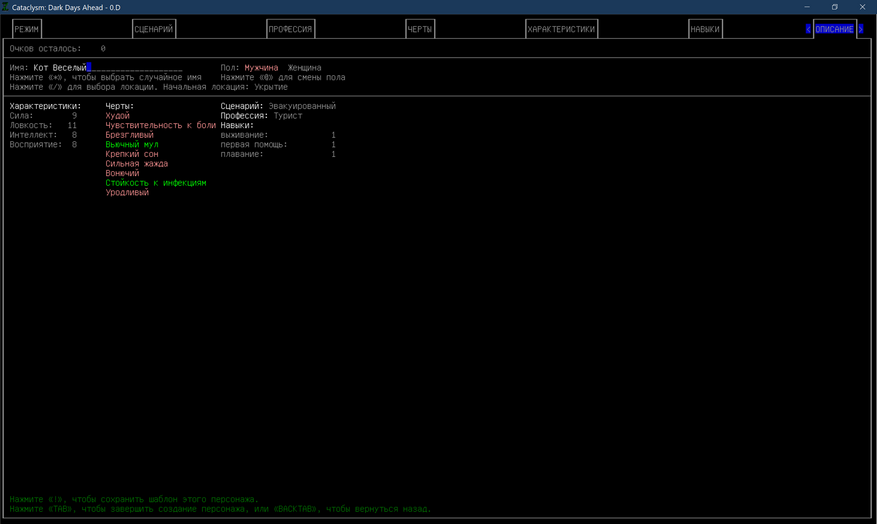Click the right arrow beside ОПИСАНИЕ
Image resolution: width=877 pixels, height=524 pixels.
tap(861, 29)
